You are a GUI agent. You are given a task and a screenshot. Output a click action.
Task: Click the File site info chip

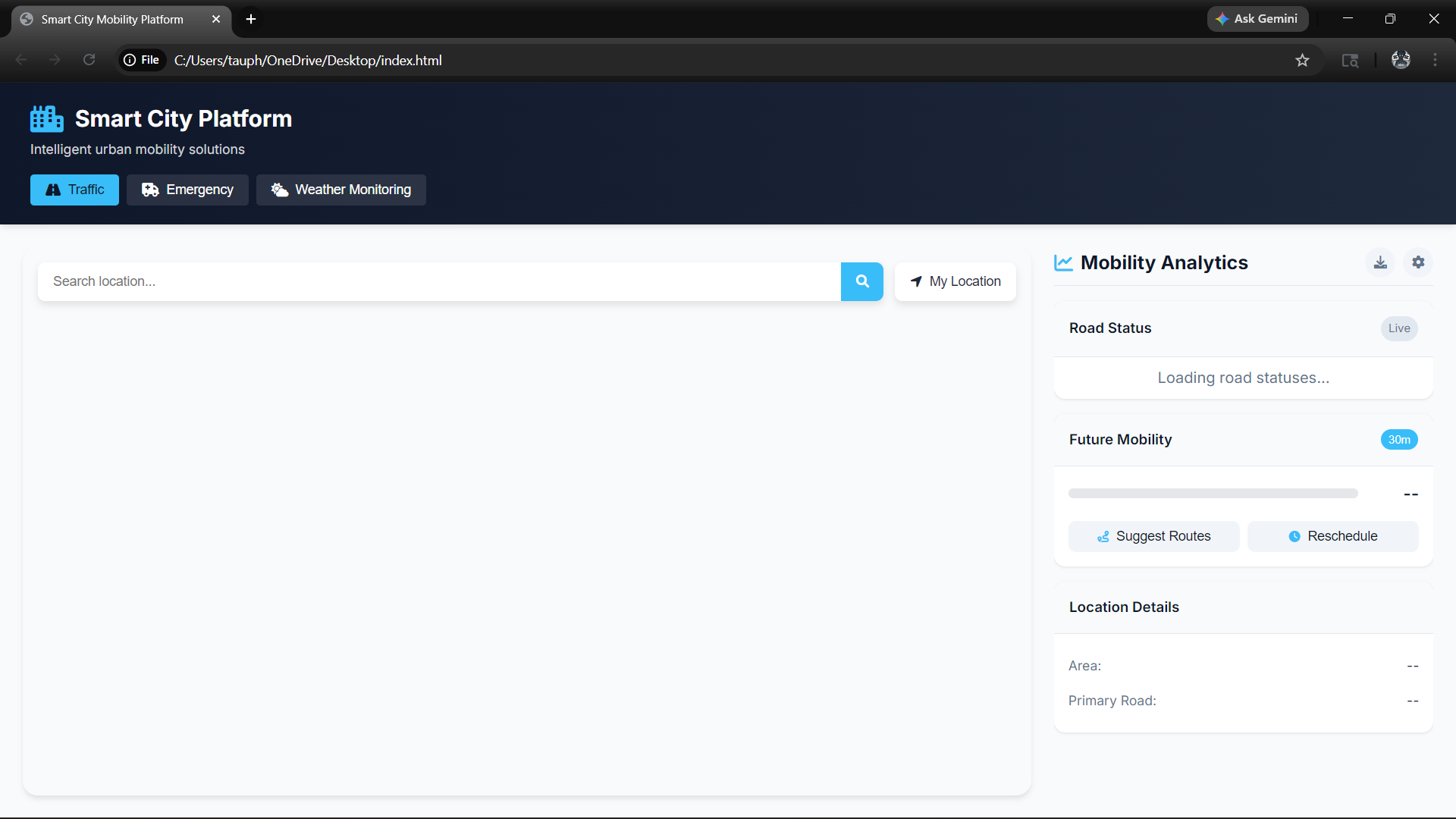[142, 60]
